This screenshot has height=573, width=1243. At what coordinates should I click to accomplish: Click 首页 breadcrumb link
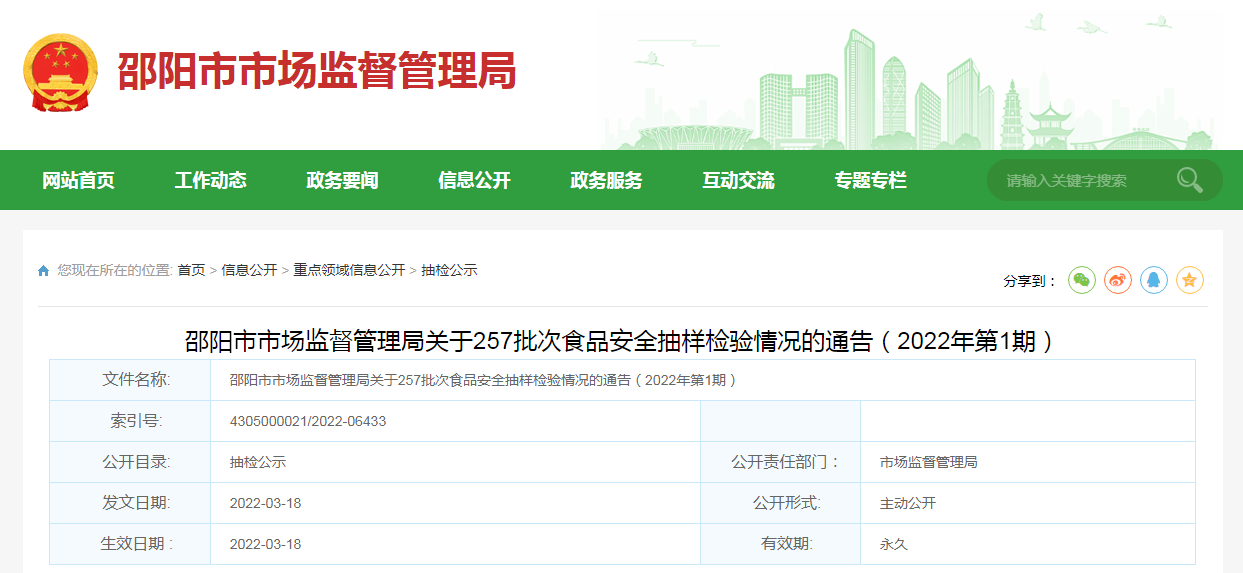click(x=191, y=270)
